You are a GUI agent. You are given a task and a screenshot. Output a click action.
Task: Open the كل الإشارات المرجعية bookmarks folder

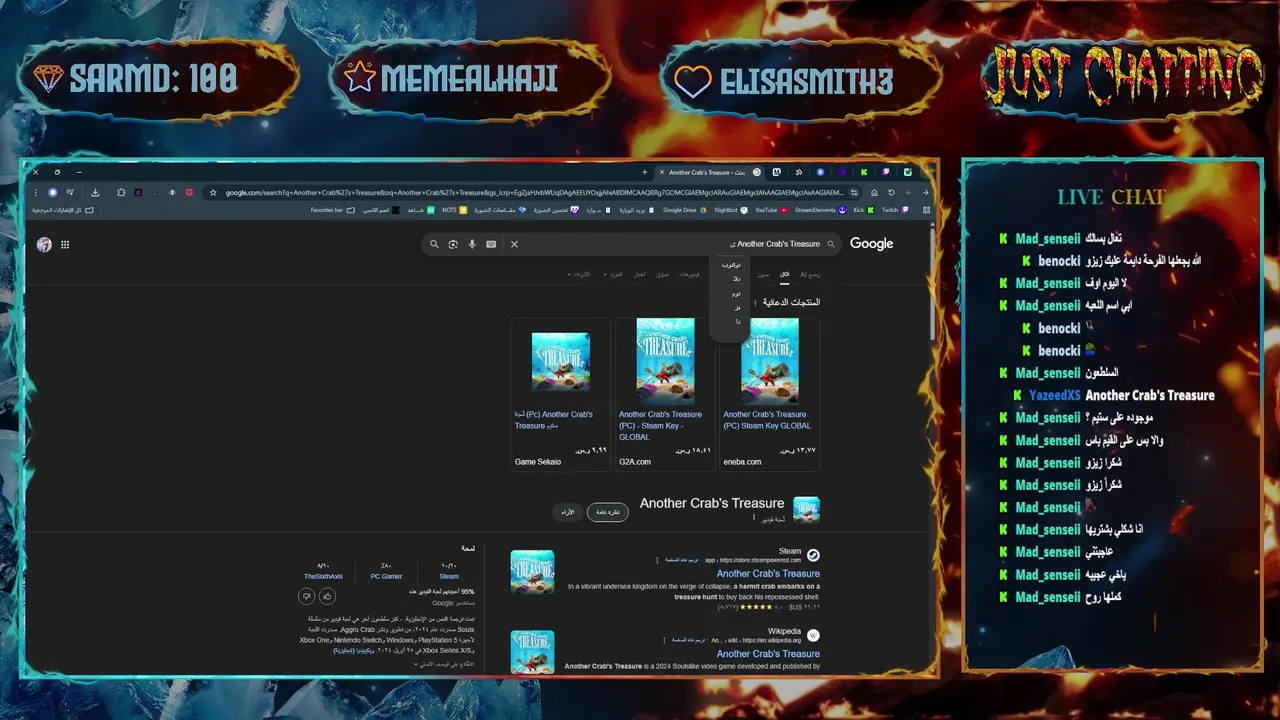coord(63,210)
